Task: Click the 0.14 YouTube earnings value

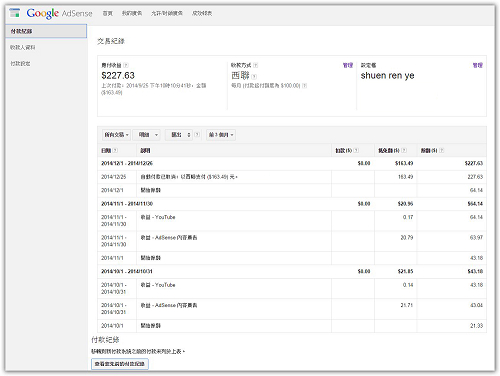Action: click(408, 285)
